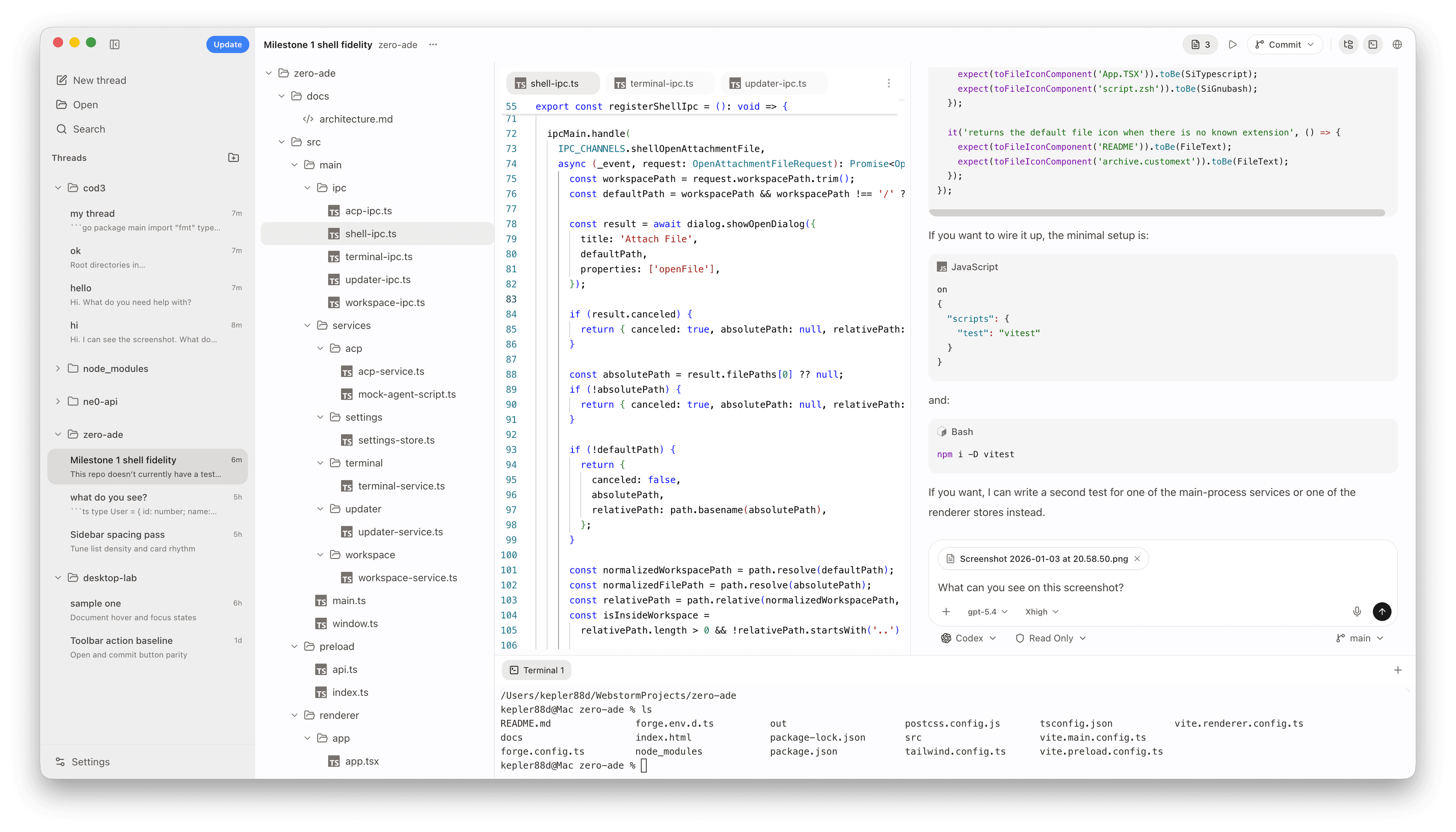The image size is (1456, 832).
Task: Add a new terminal with plus icon
Action: pyautogui.click(x=1398, y=670)
